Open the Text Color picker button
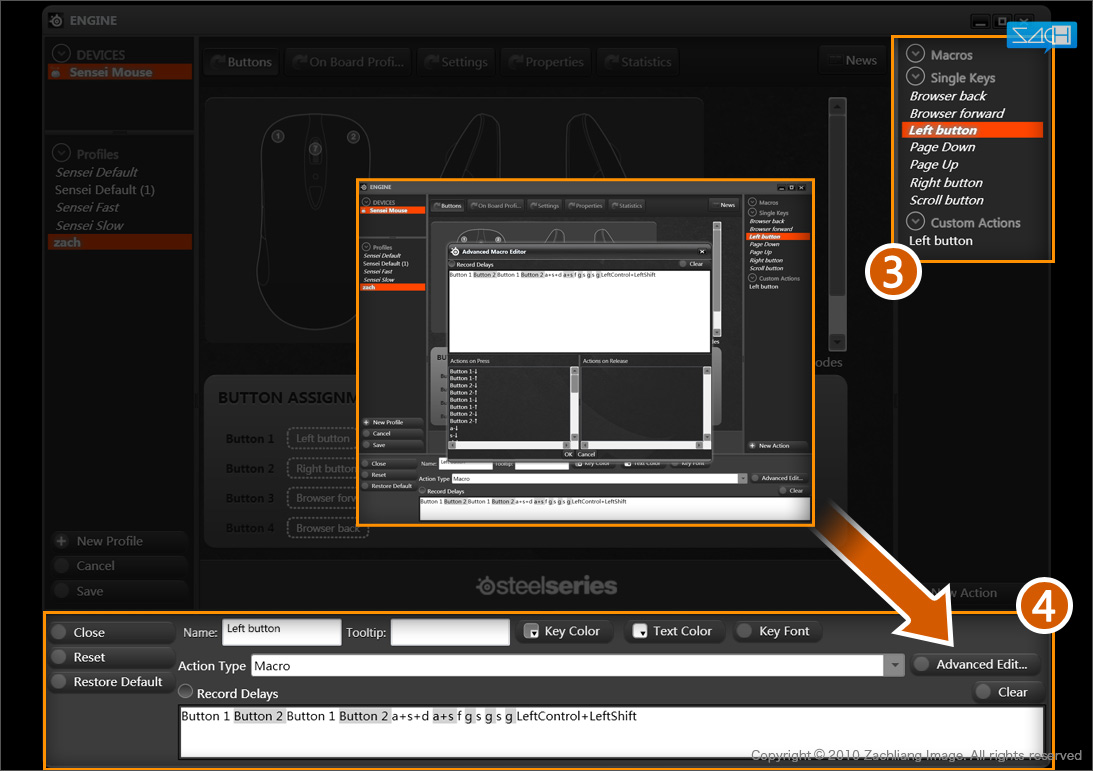The width and height of the screenshot is (1093, 771). 675,632
